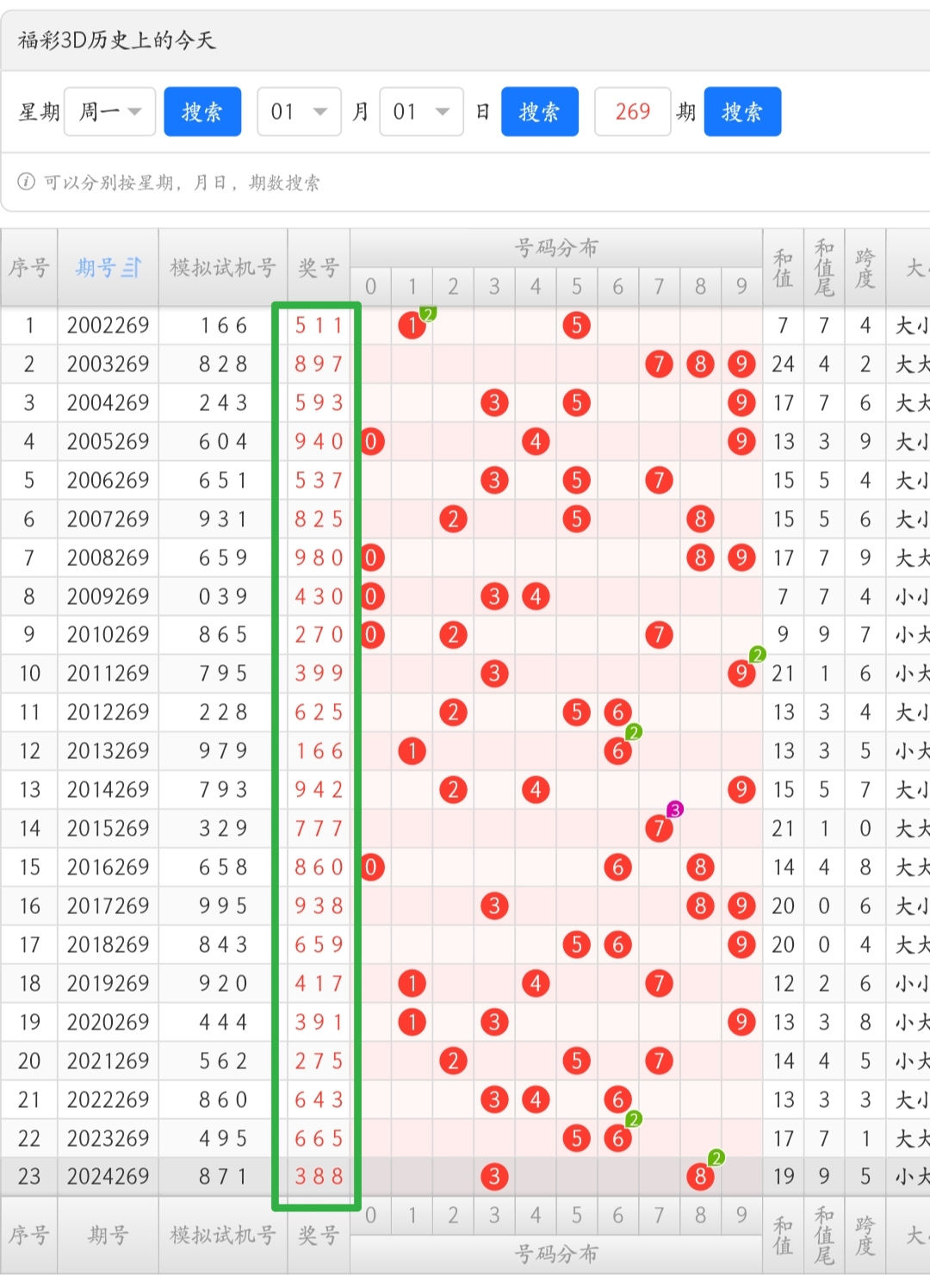Click red ball 6 in row 2023269
Viewport: 930px width, 1288px height.
[x=617, y=1139]
